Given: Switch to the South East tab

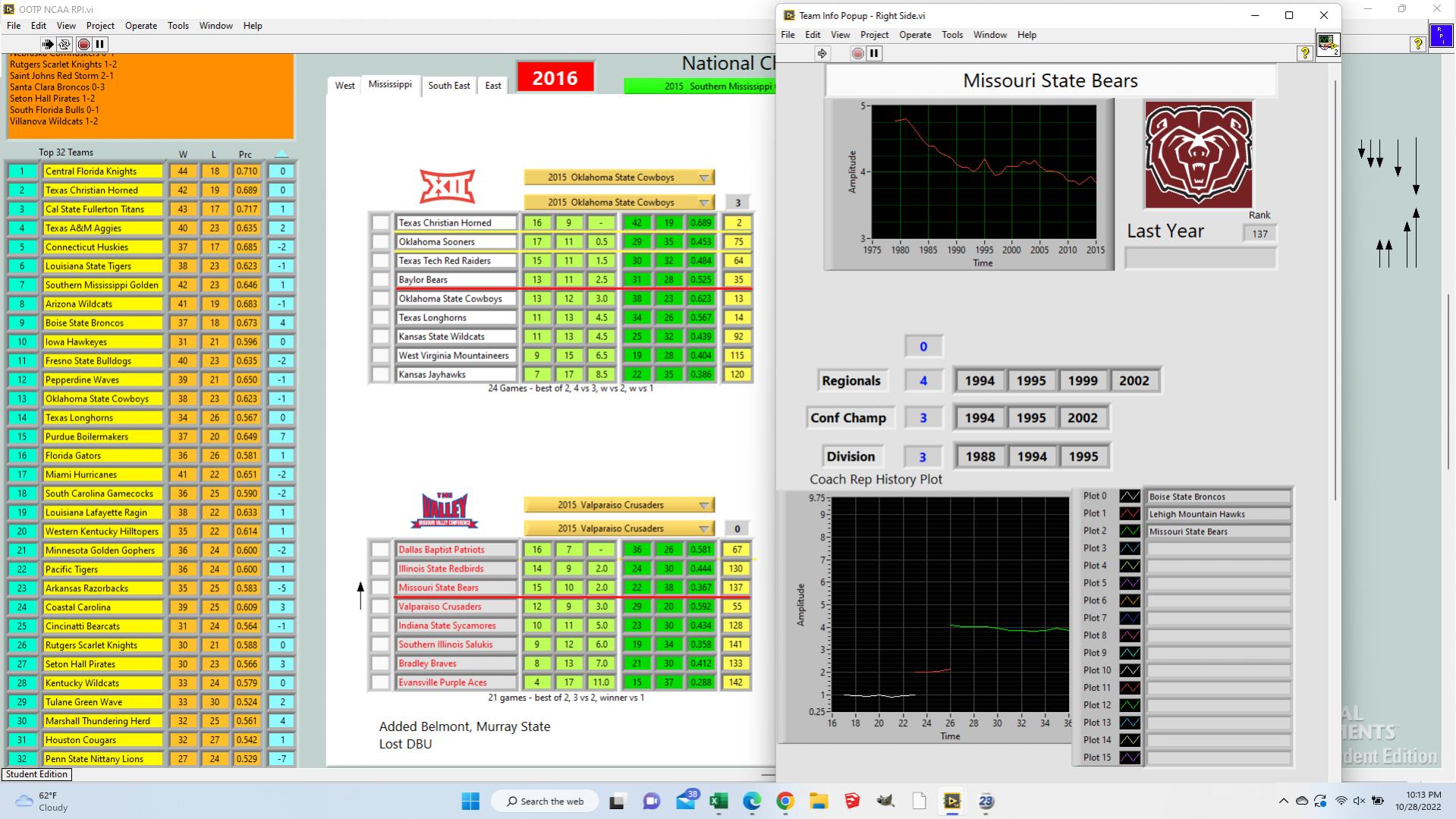Looking at the screenshot, I should [x=448, y=86].
